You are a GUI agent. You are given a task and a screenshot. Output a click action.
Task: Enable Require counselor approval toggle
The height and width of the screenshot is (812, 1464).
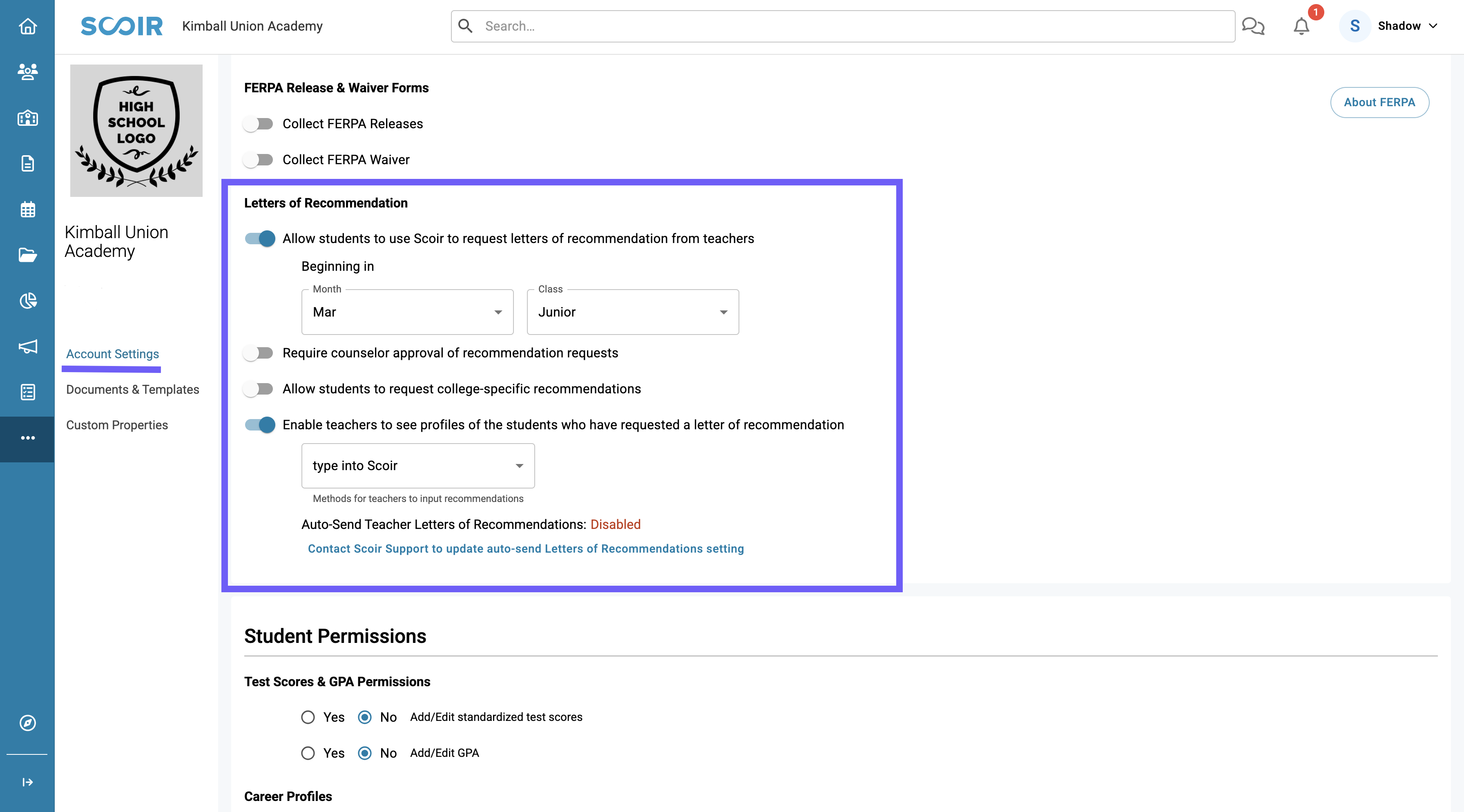[259, 353]
